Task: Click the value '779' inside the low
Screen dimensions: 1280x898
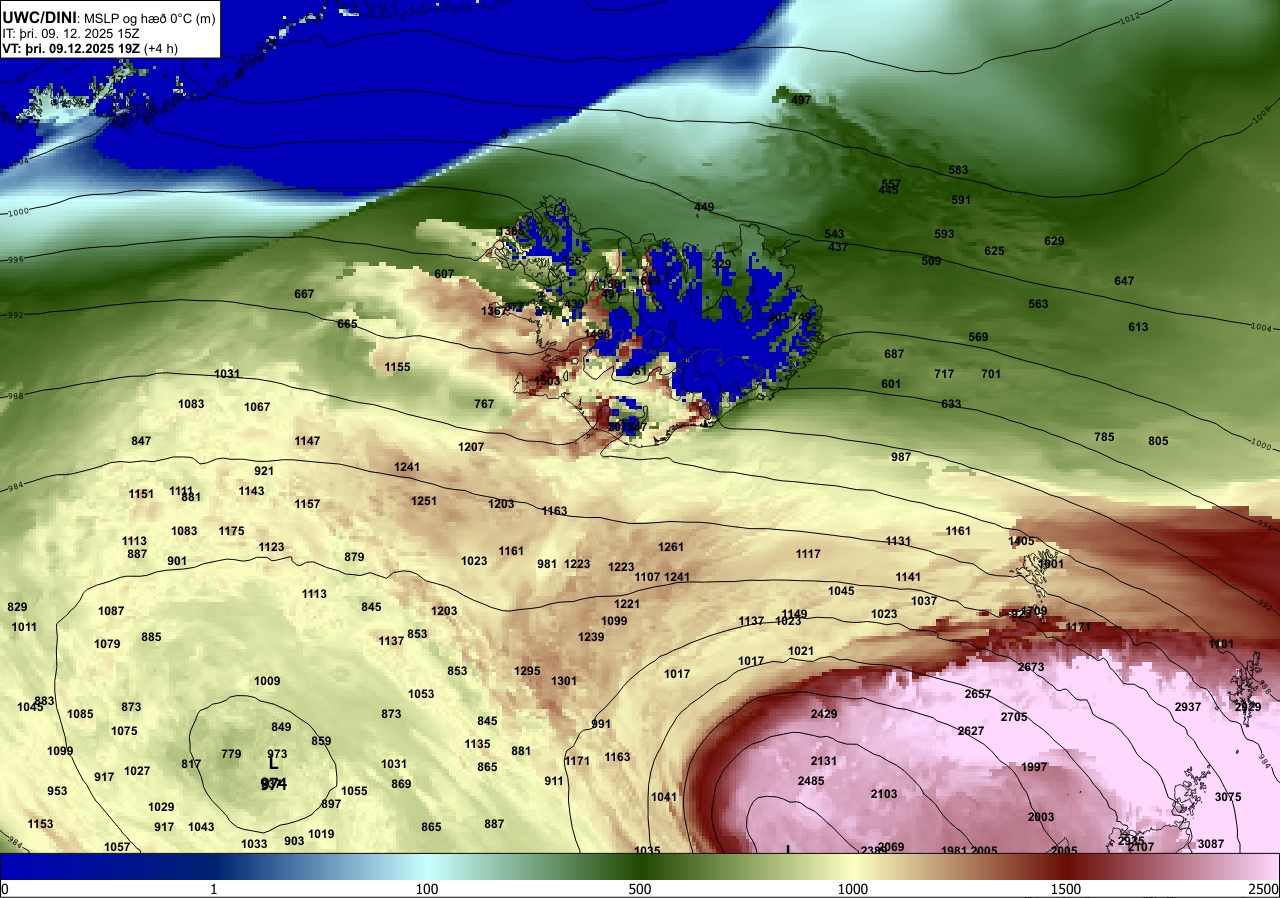Action: (x=231, y=754)
